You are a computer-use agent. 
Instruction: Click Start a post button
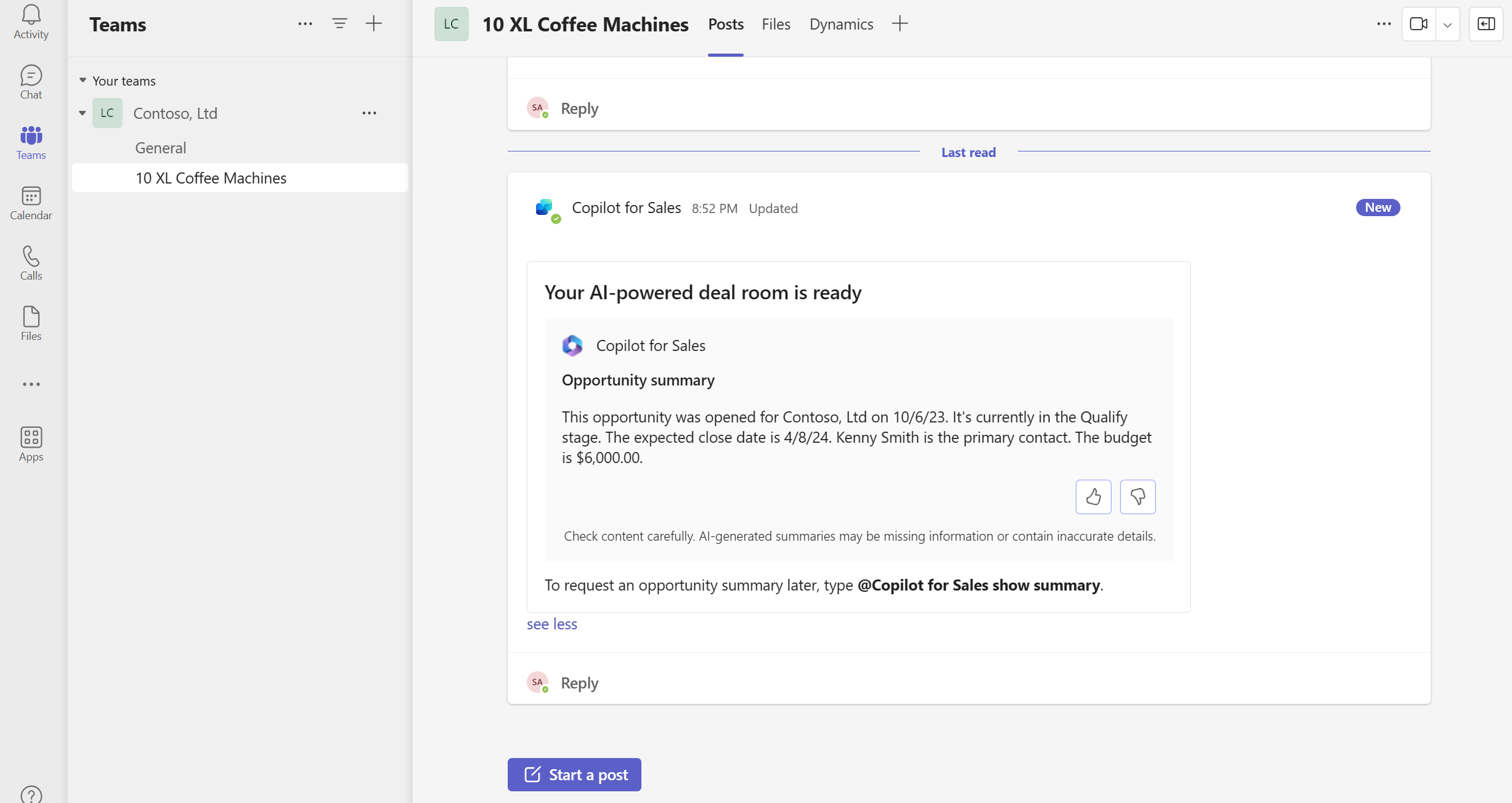pyautogui.click(x=576, y=774)
